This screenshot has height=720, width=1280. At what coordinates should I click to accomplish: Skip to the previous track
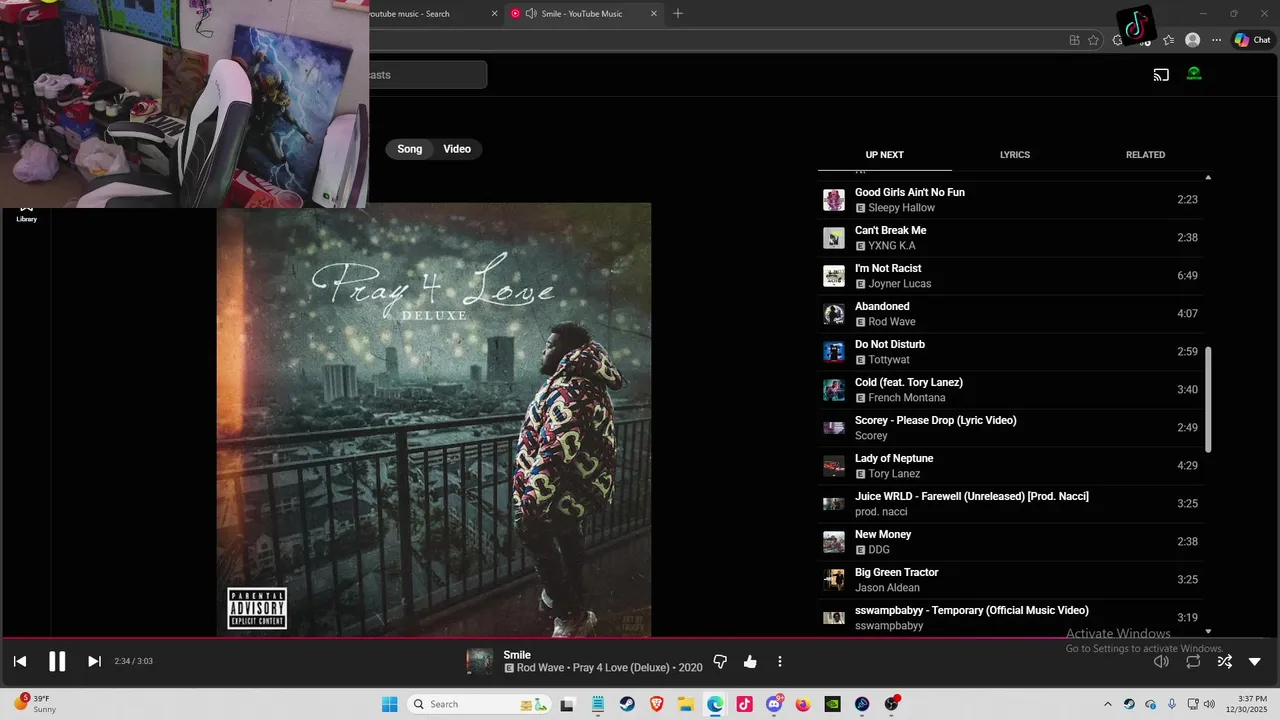(x=20, y=661)
